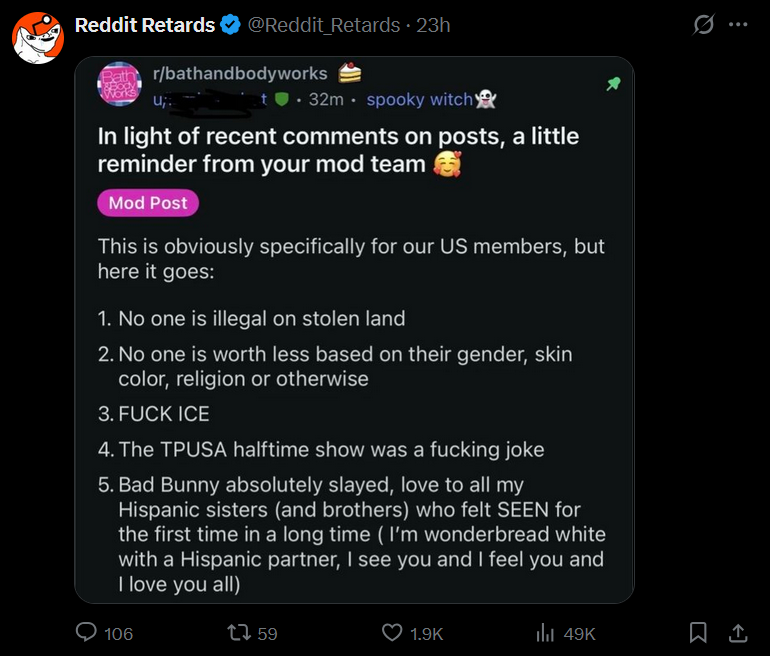770x656 pixels.
Task: Open view analytics bar chart icon
Action: point(545,632)
